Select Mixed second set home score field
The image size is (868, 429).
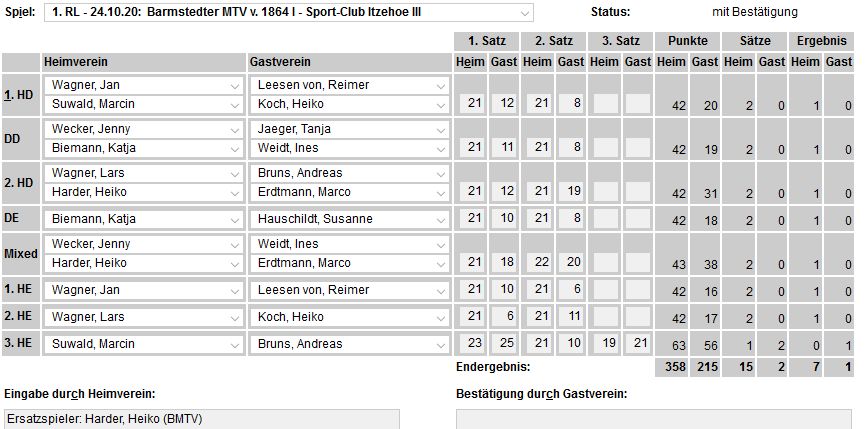537,262
